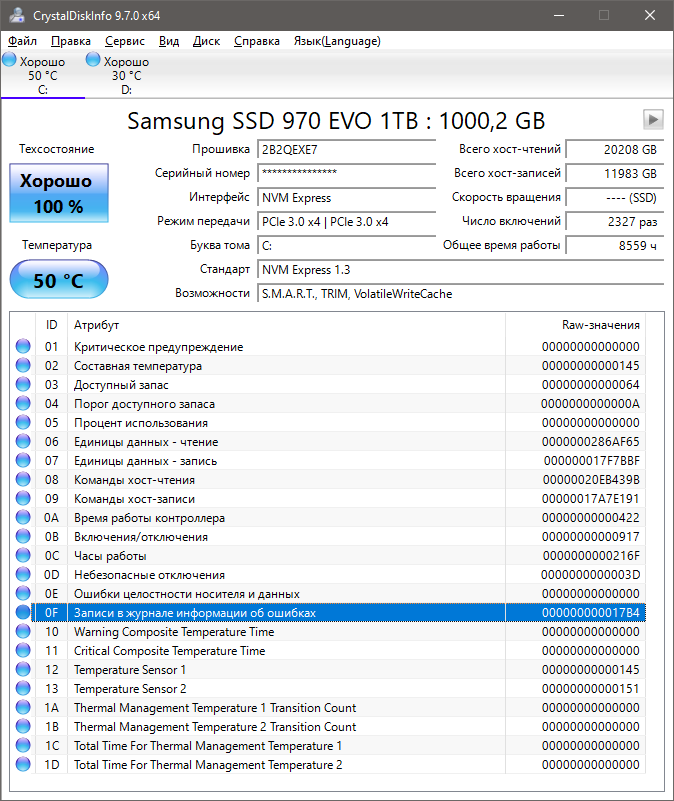
Task: Click the Прошивка firmware value field
Action: coord(332,149)
